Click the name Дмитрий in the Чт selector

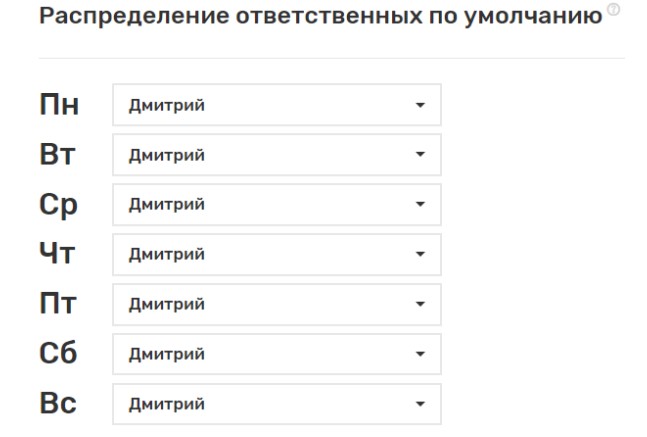pos(166,255)
